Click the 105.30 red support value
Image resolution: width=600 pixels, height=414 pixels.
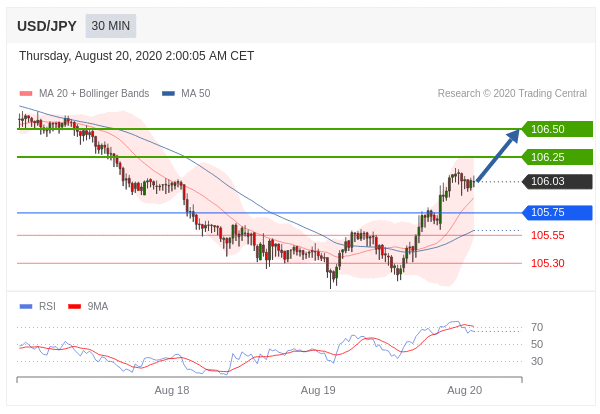coord(548,263)
